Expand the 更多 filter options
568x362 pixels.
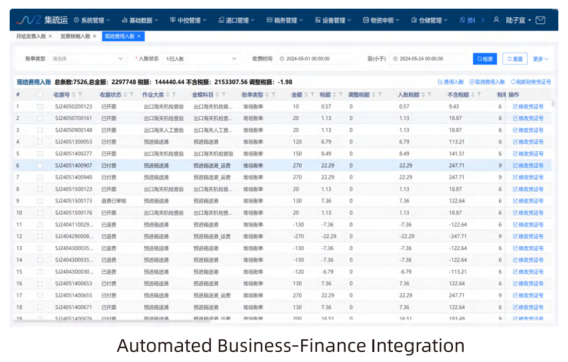tap(540, 59)
